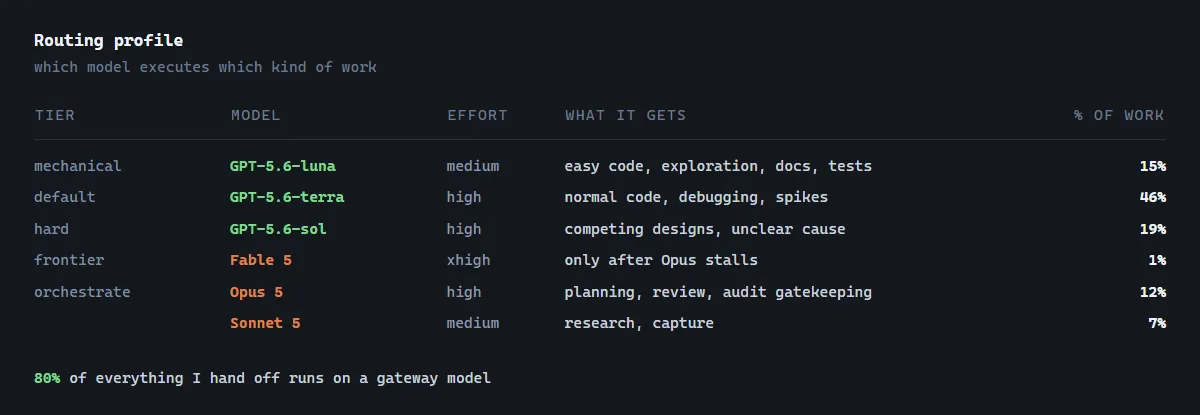The height and width of the screenshot is (415, 1200).
Task: Click the EFFORT column header
Action: (477, 115)
